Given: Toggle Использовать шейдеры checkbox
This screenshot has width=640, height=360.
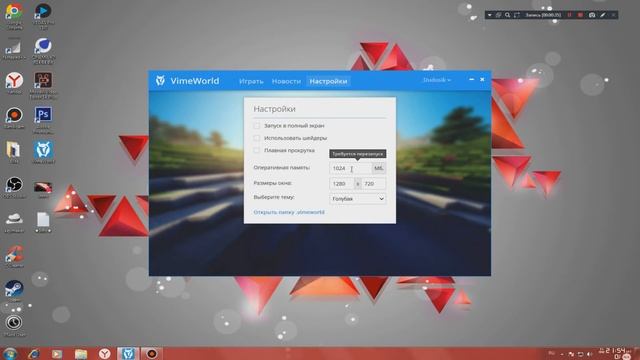Looking at the screenshot, I should click(256, 138).
